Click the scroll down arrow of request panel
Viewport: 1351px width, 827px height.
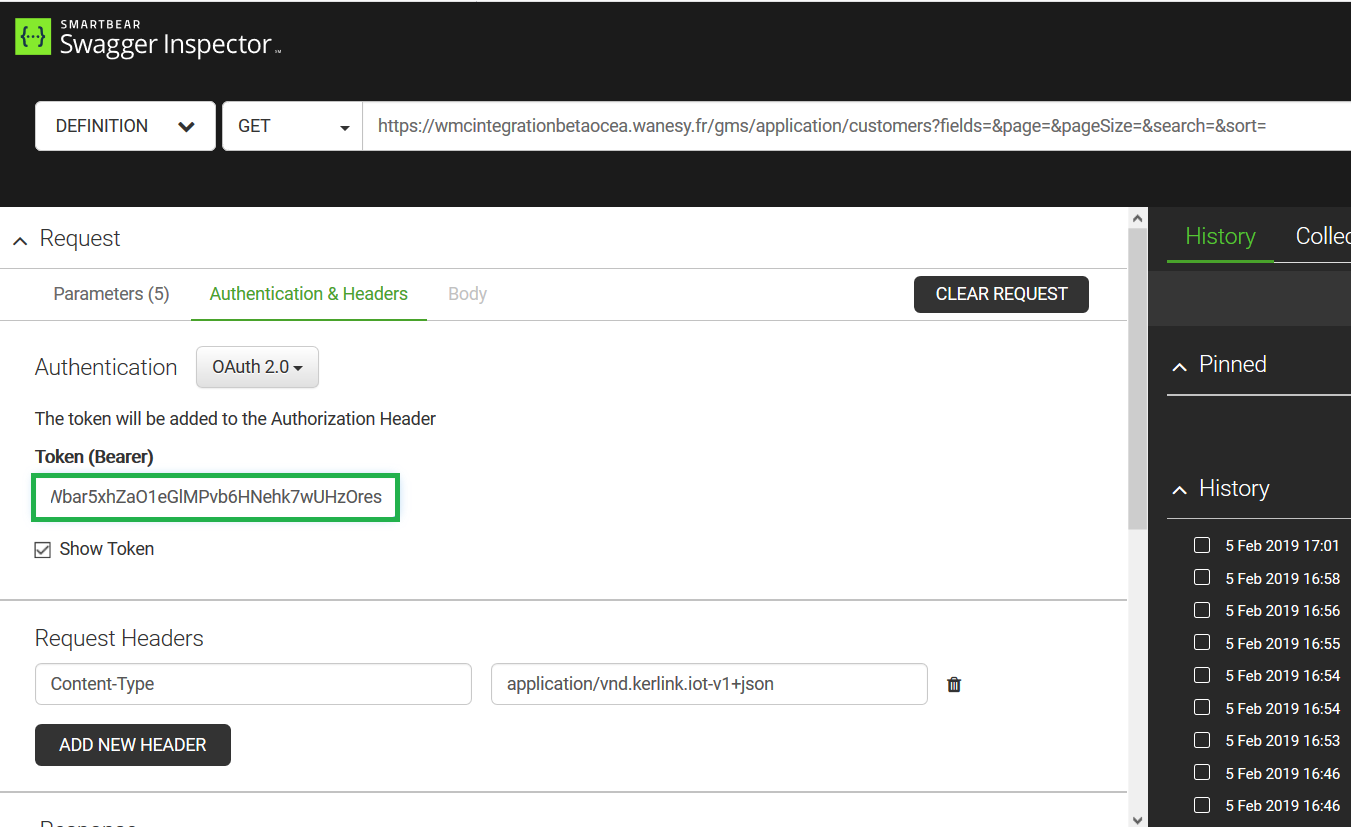pyautogui.click(x=1137, y=817)
